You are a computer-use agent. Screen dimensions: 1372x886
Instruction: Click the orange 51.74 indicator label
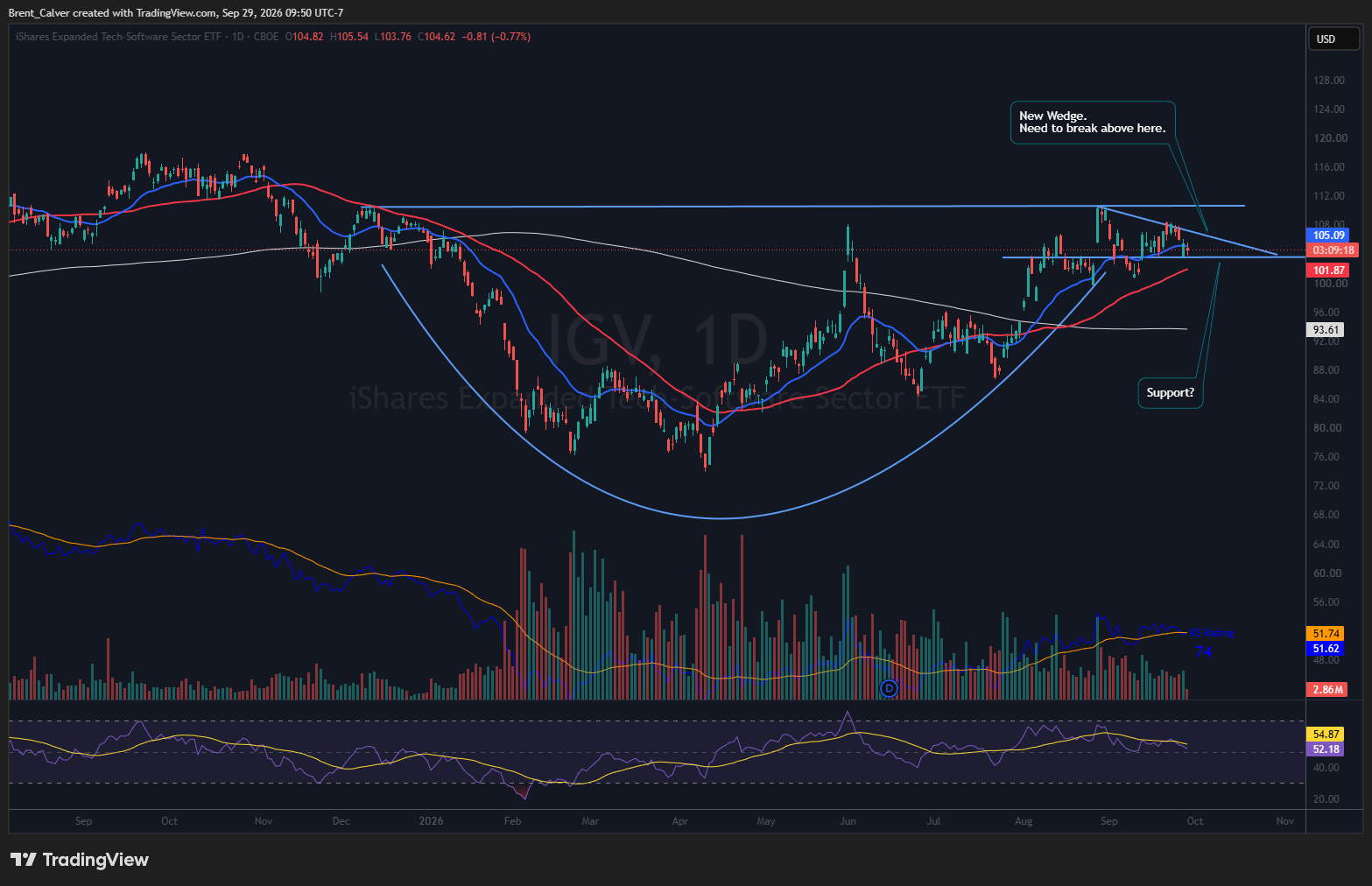[1326, 634]
